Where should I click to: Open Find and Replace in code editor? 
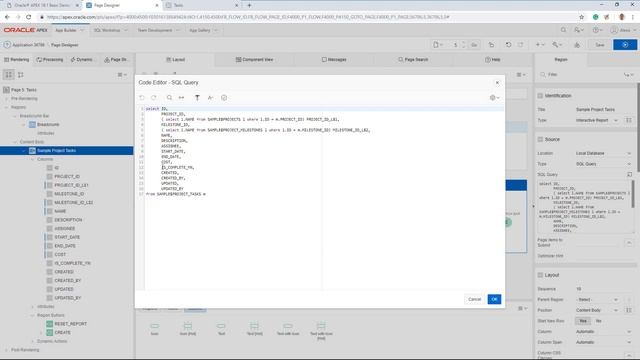[182, 98]
